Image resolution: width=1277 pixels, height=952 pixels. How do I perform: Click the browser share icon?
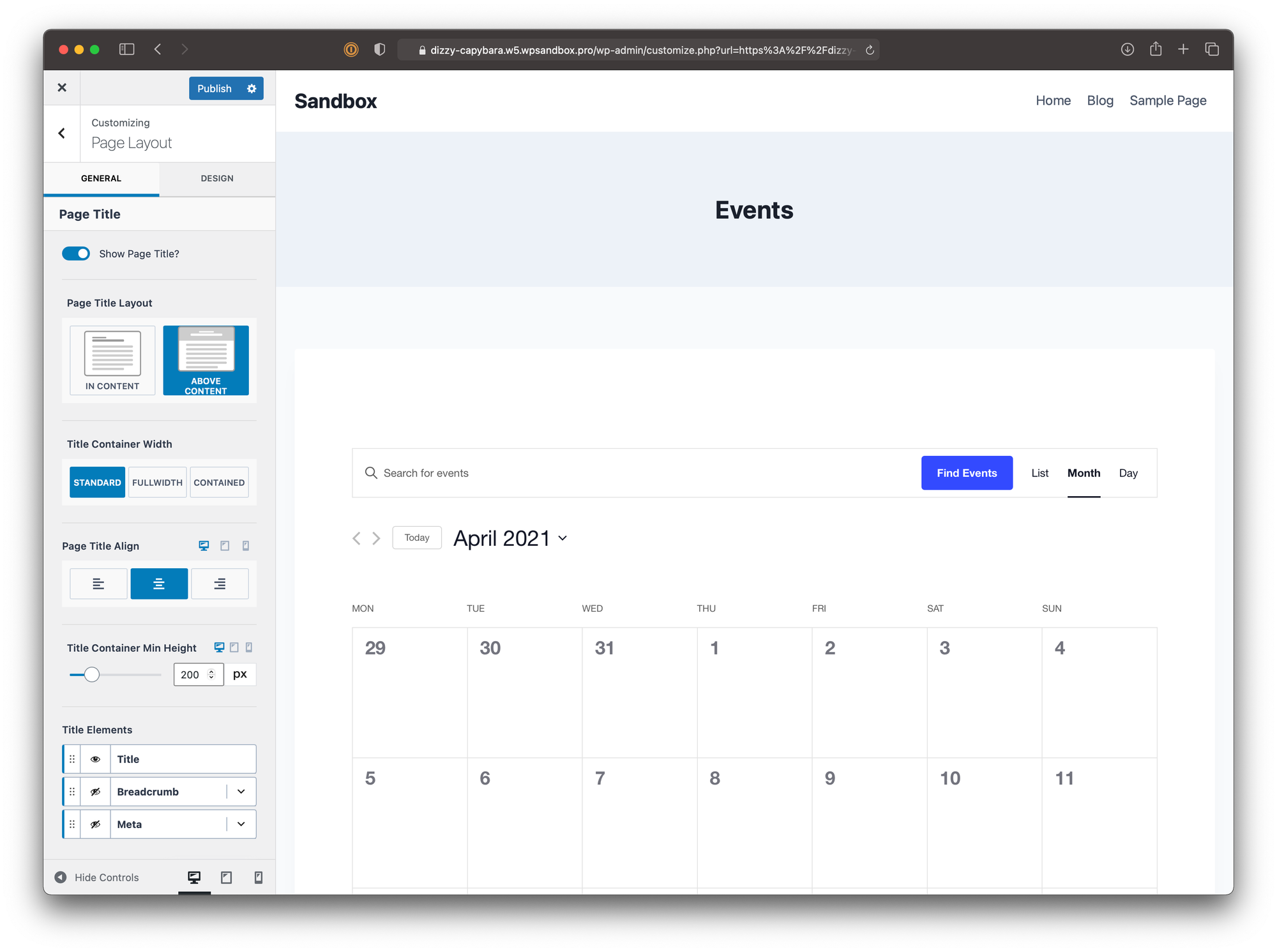tap(1156, 49)
